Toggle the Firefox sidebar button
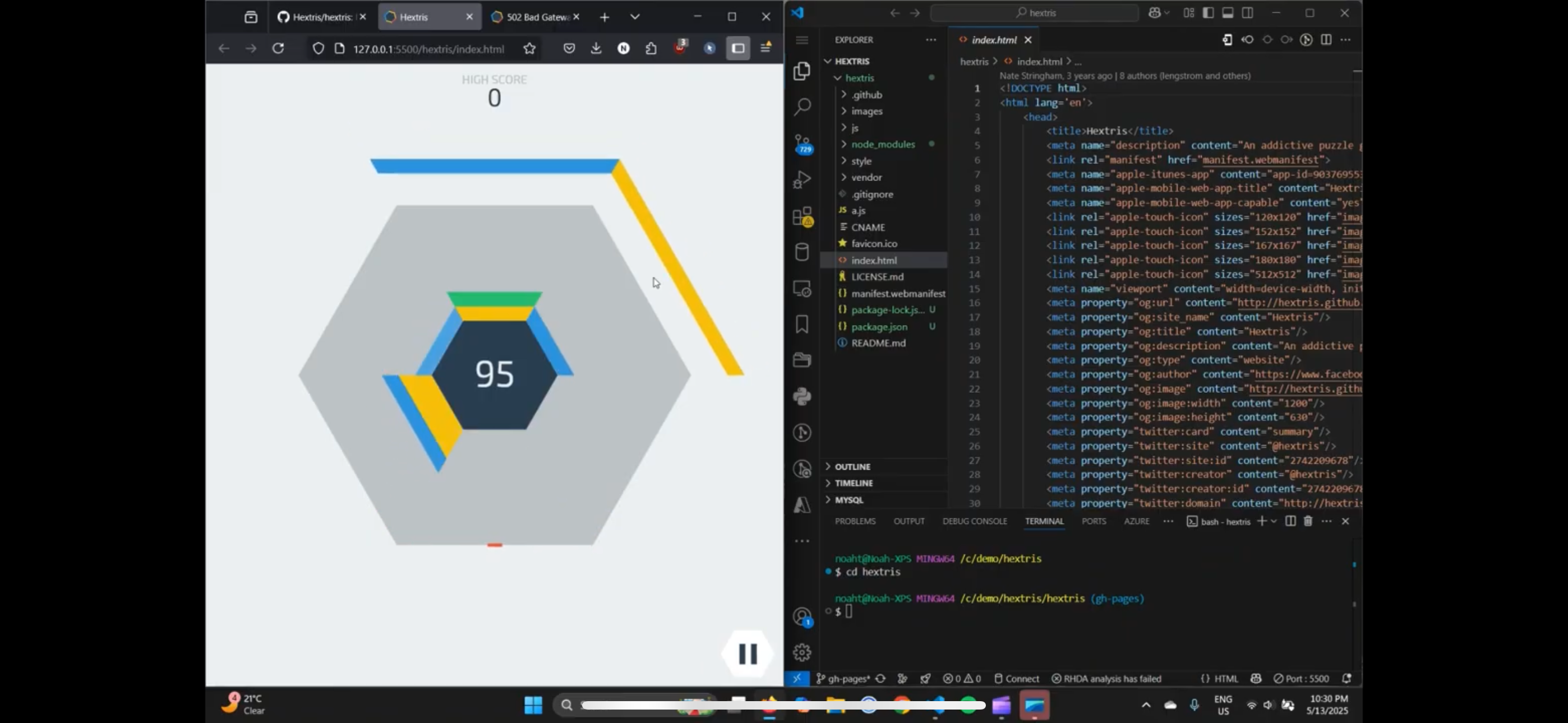The height and width of the screenshot is (723, 1568). click(x=738, y=49)
